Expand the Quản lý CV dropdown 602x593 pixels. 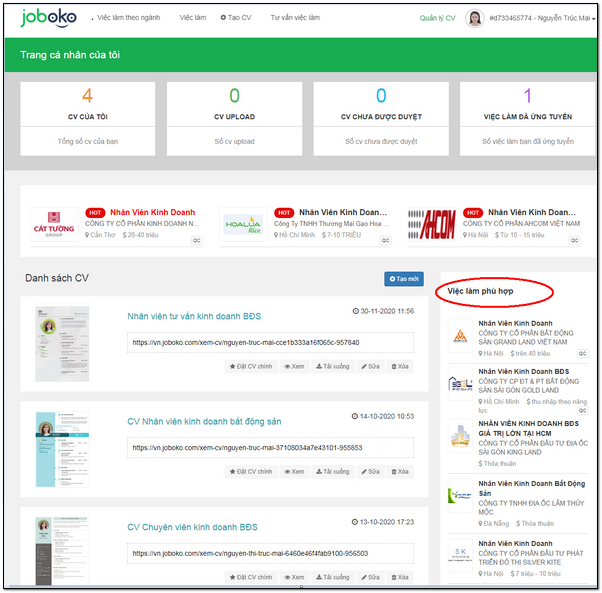click(x=438, y=18)
